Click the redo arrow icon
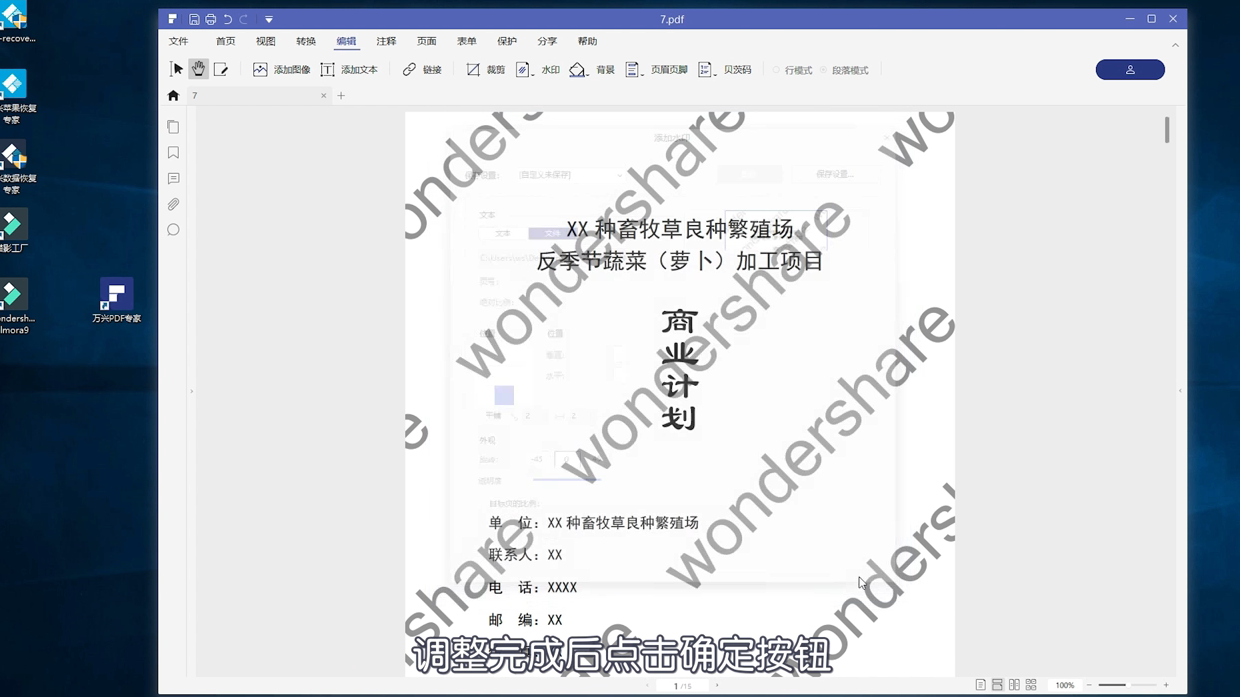Screen dimensions: 1240x697 point(243,19)
